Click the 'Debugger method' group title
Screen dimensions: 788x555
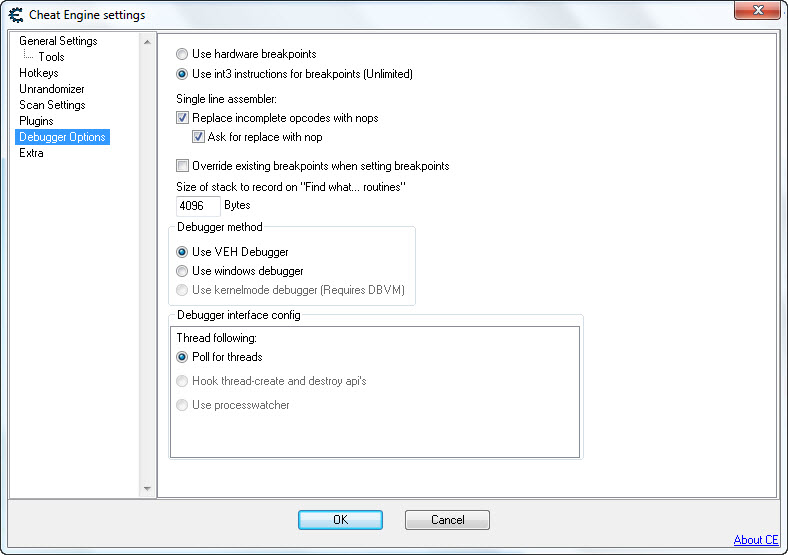220,227
